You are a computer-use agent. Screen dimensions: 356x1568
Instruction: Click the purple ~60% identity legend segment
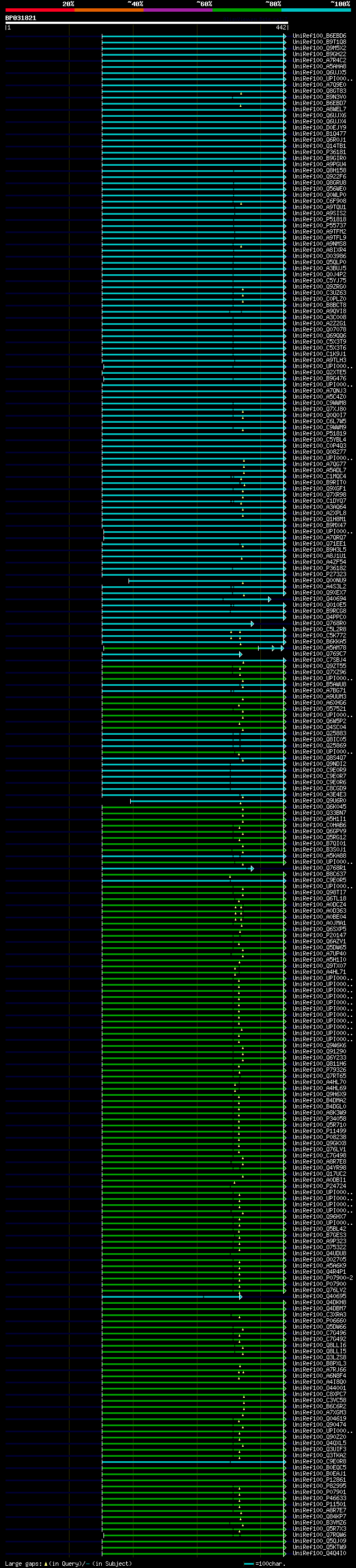coord(177,10)
